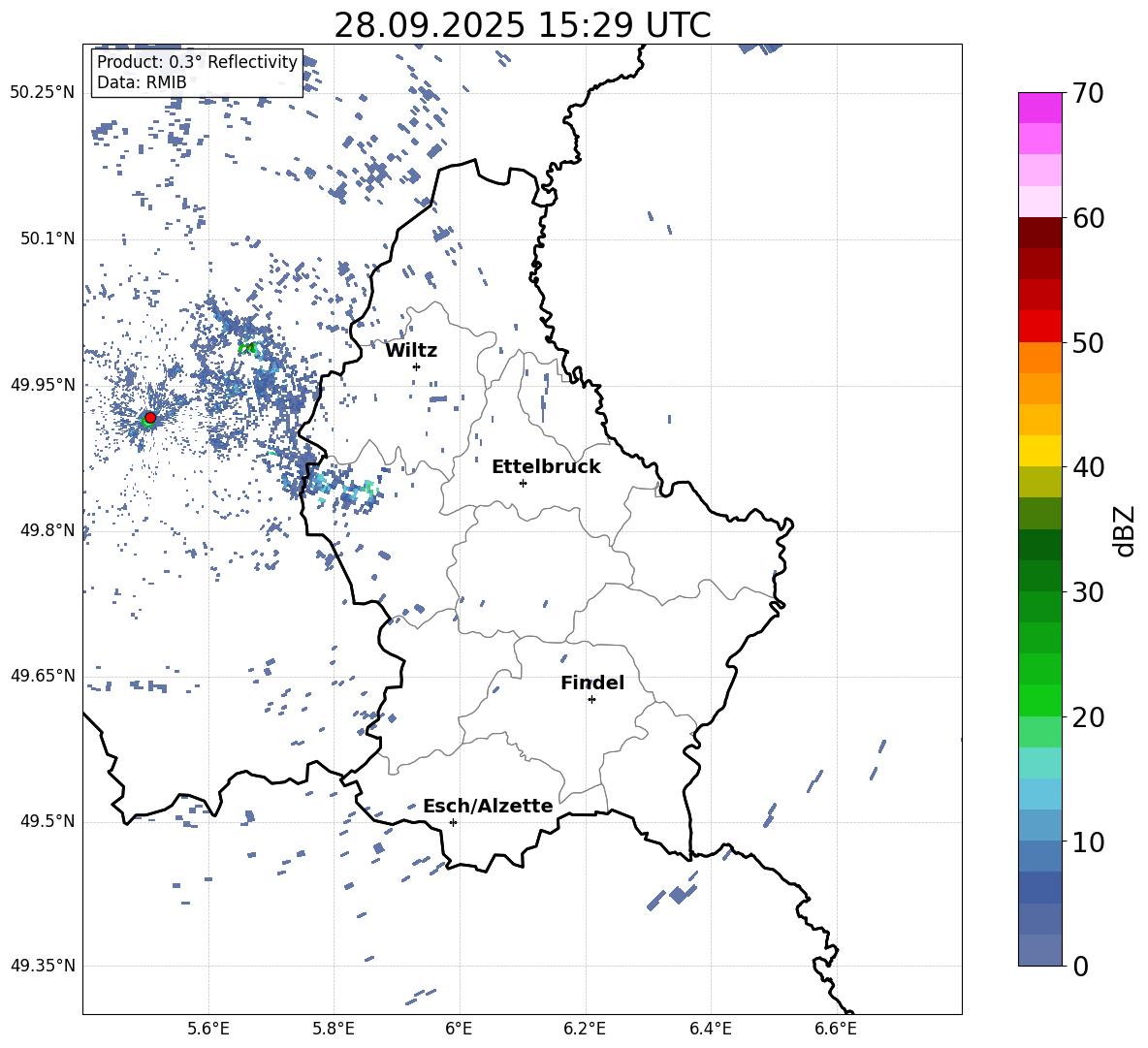Click the 'Product: 0.3° Reflectivity' legend line
1148x1048 pixels.
click(x=197, y=62)
